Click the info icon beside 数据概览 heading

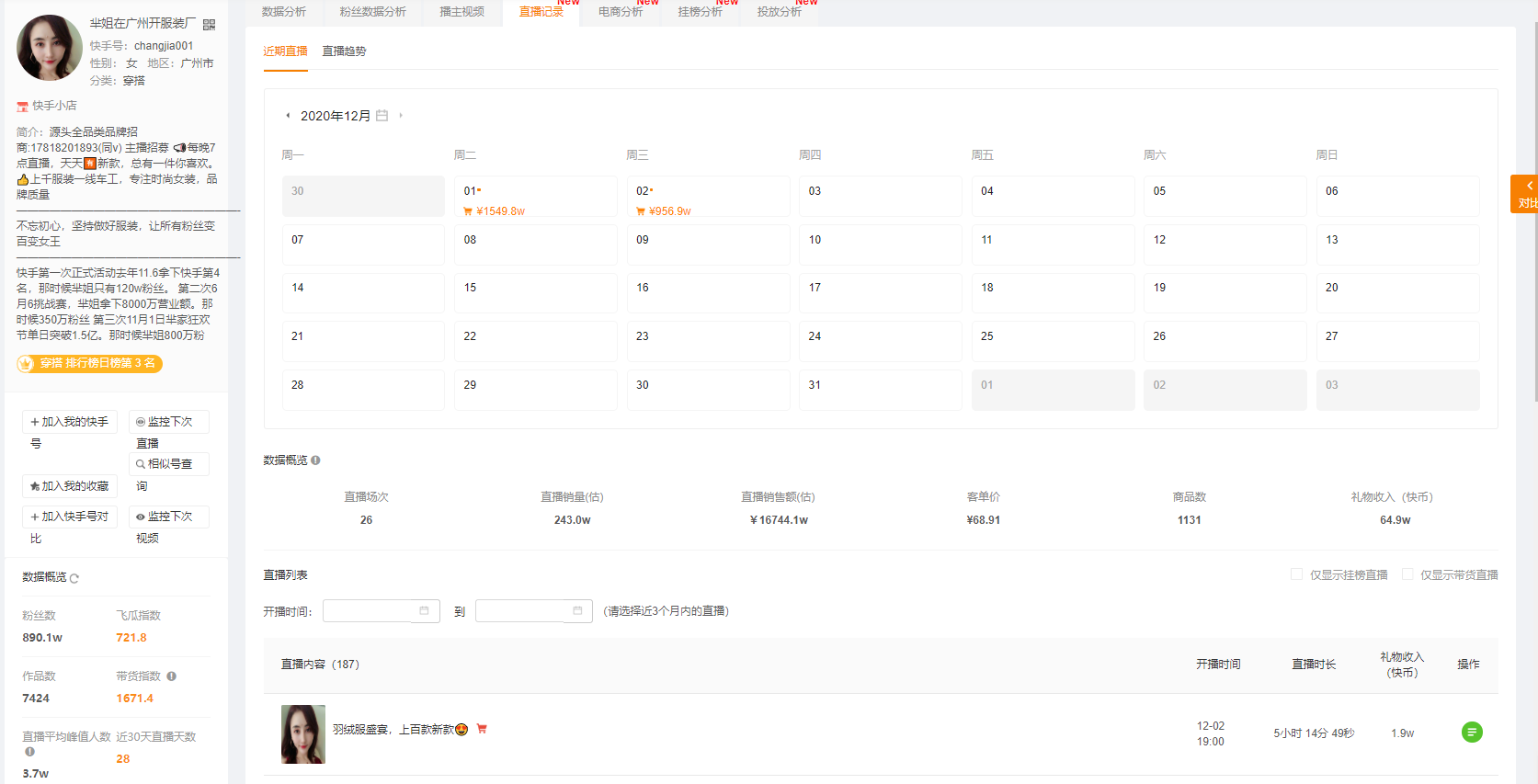coord(315,460)
